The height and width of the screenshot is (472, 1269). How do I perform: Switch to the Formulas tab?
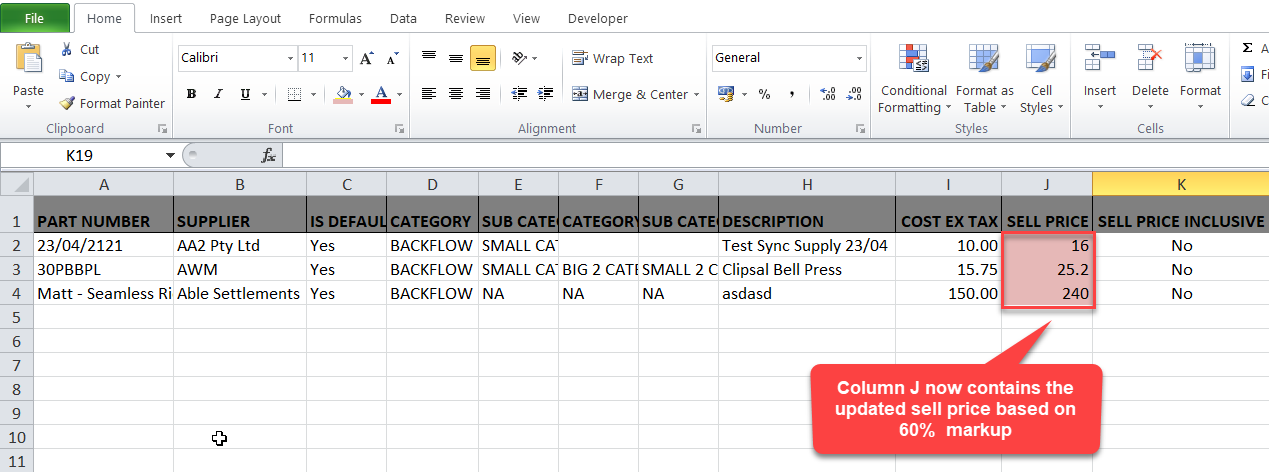[x=335, y=18]
